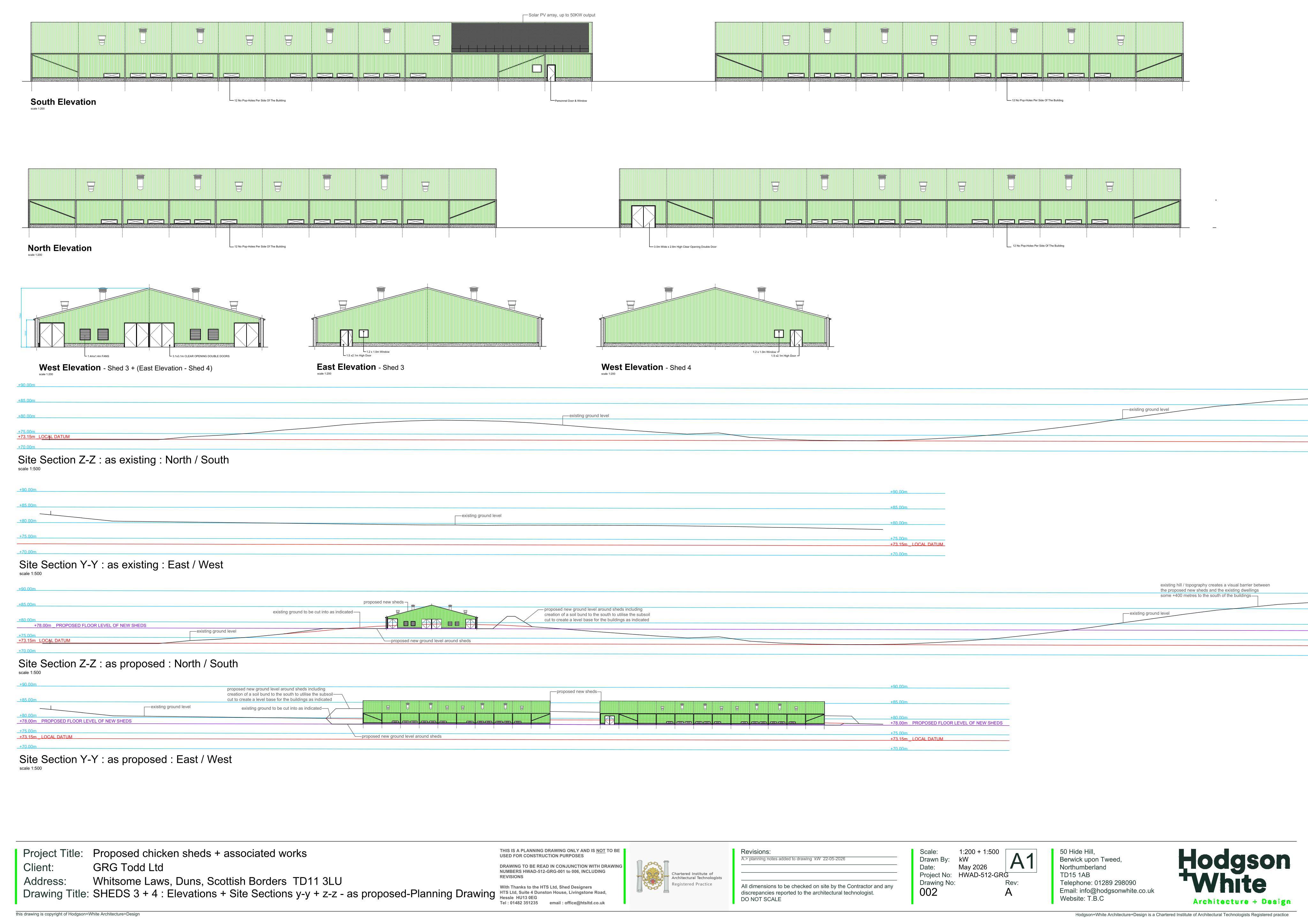Click client name 'GRG Todd Ltd'
1308x924 pixels.
128,867
